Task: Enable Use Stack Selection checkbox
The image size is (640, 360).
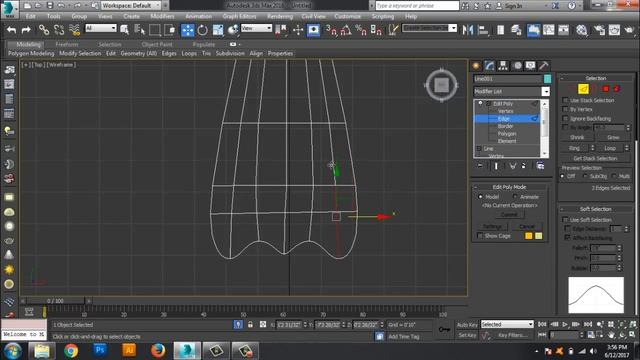Action: [565, 100]
